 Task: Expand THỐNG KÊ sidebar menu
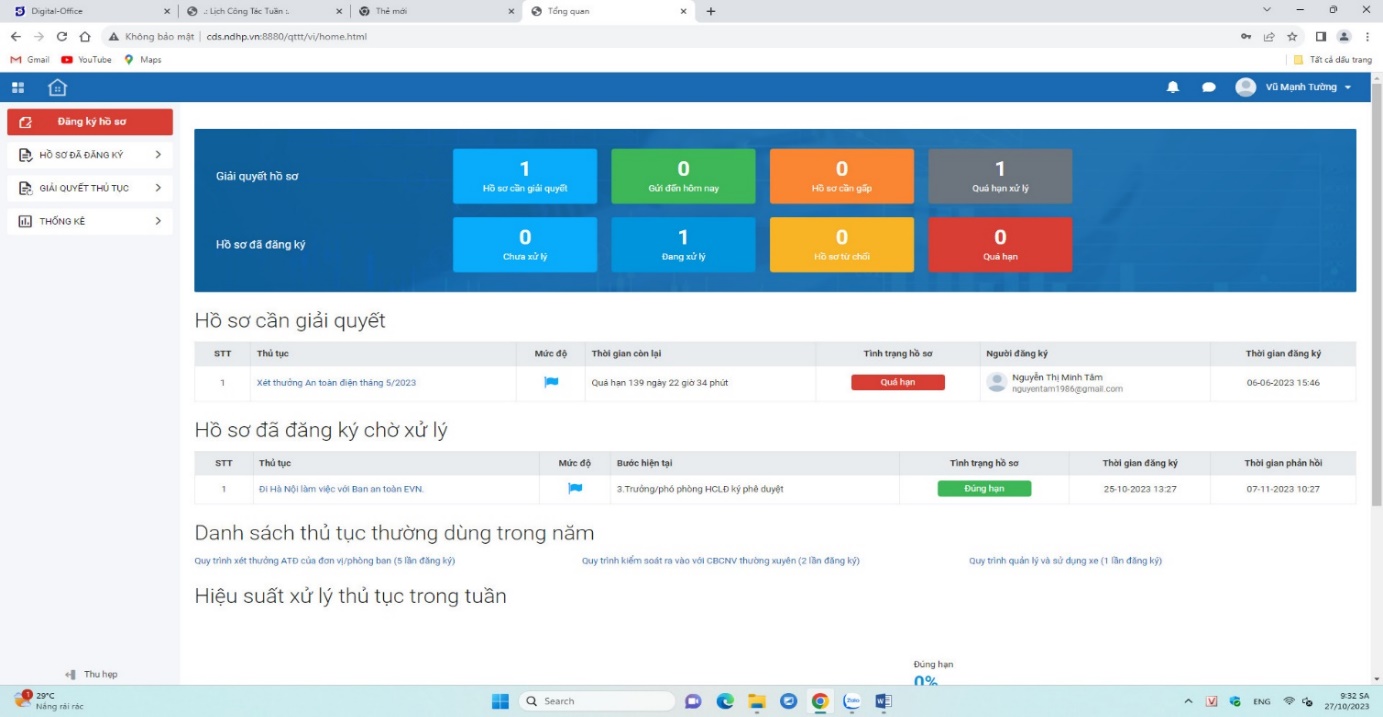pos(90,221)
